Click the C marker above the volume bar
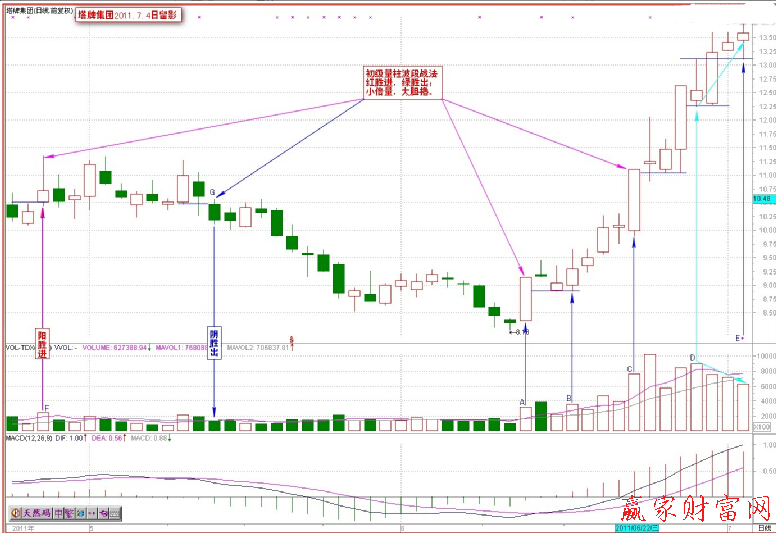This screenshot has height=533, width=776. 629,369
